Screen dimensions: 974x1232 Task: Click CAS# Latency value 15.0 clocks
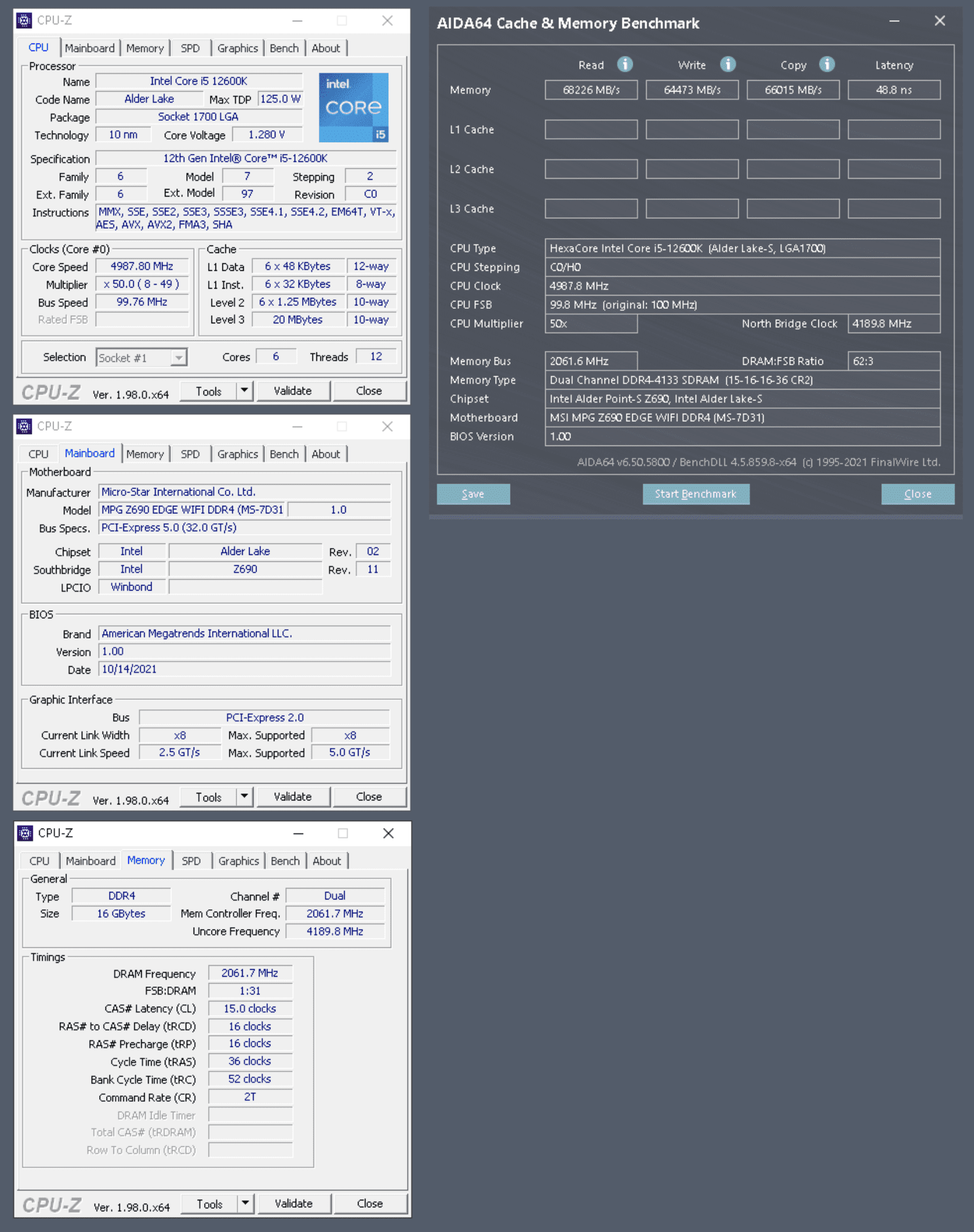tap(250, 1008)
